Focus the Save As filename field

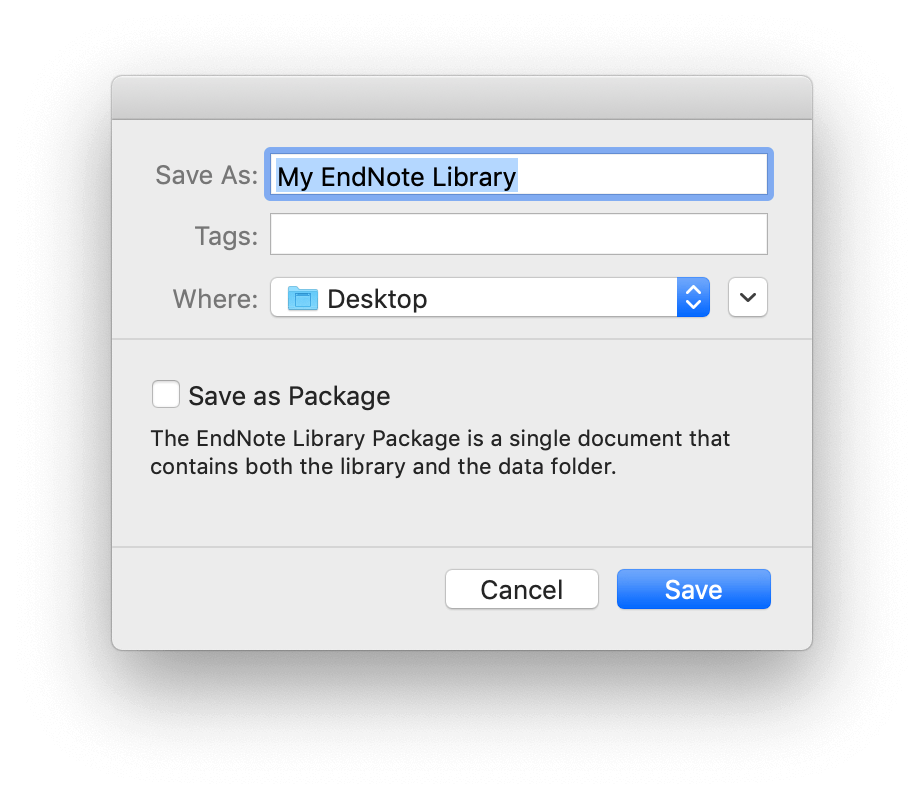519,174
